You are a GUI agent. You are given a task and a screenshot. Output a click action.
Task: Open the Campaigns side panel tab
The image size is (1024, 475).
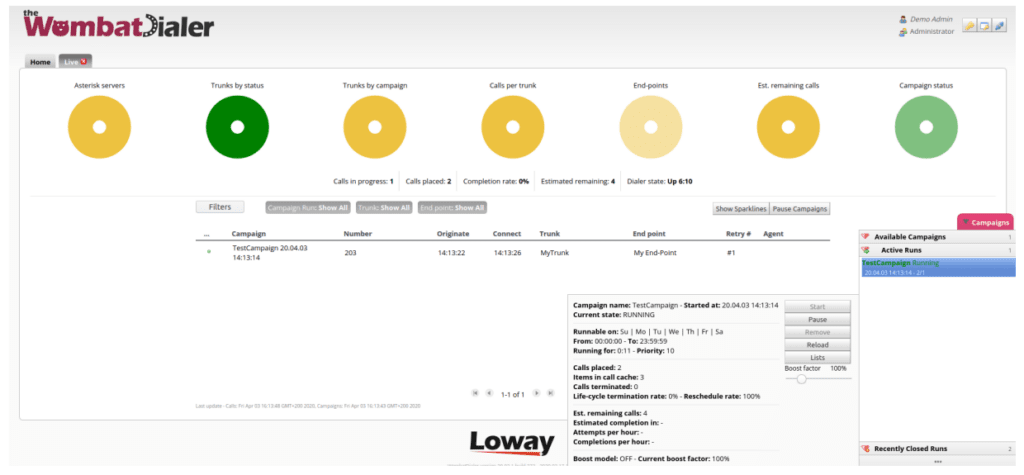988,222
